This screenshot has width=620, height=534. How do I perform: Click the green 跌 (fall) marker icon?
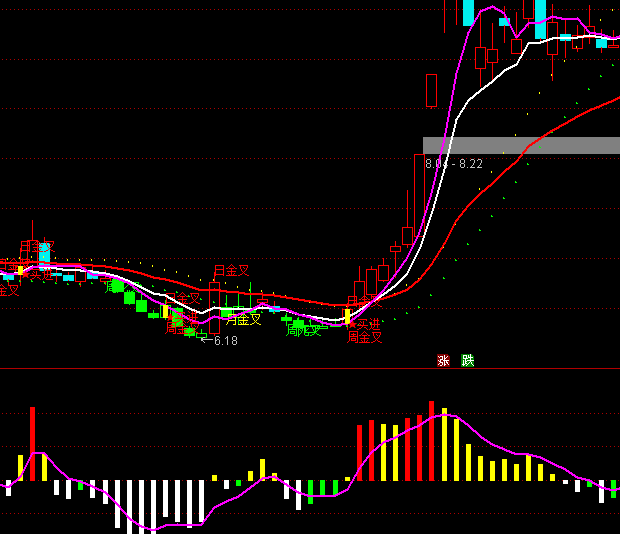click(x=468, y=361)
